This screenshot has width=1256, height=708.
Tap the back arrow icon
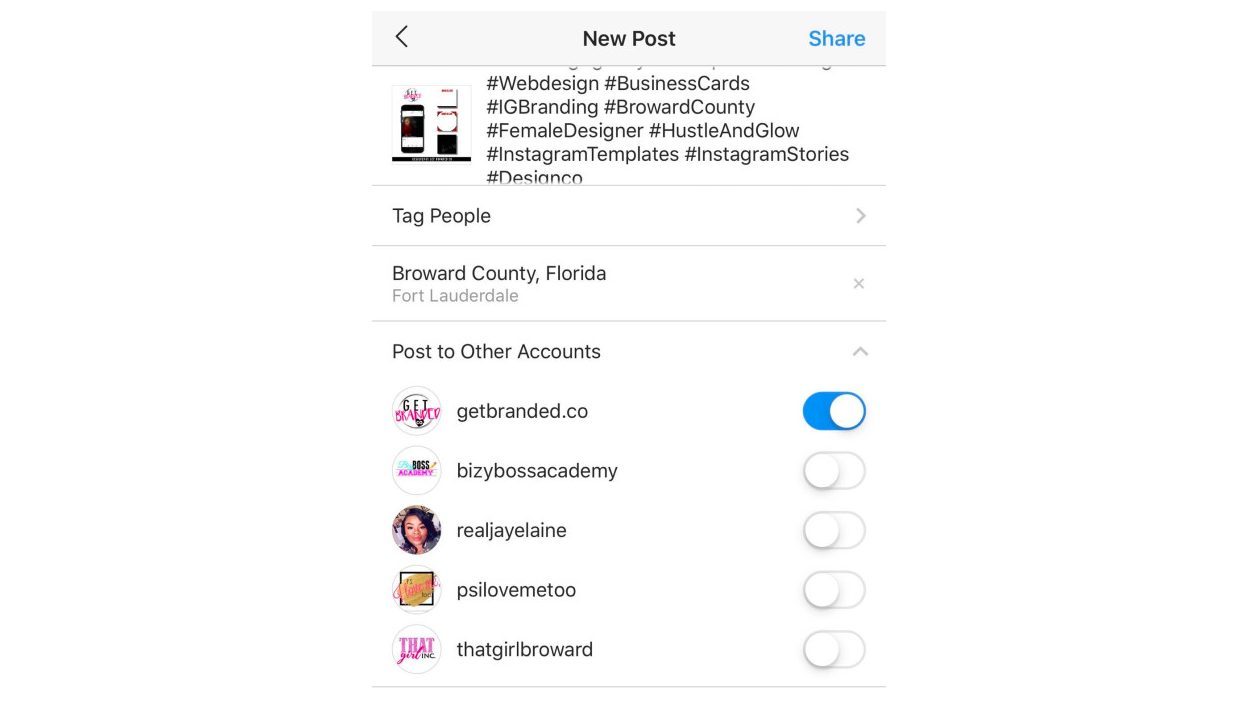402,37
